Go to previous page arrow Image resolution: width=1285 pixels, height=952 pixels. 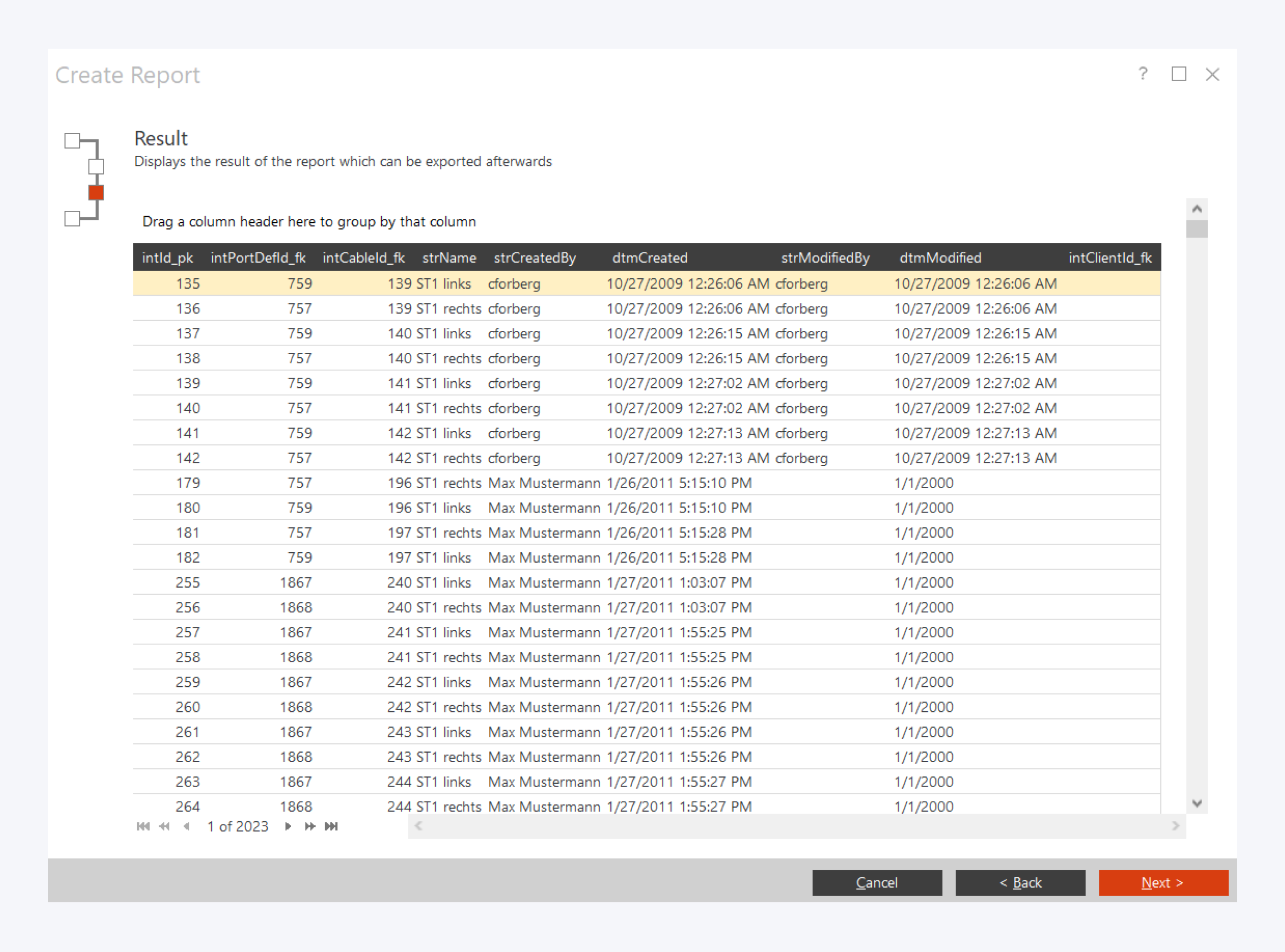[186, 826]
